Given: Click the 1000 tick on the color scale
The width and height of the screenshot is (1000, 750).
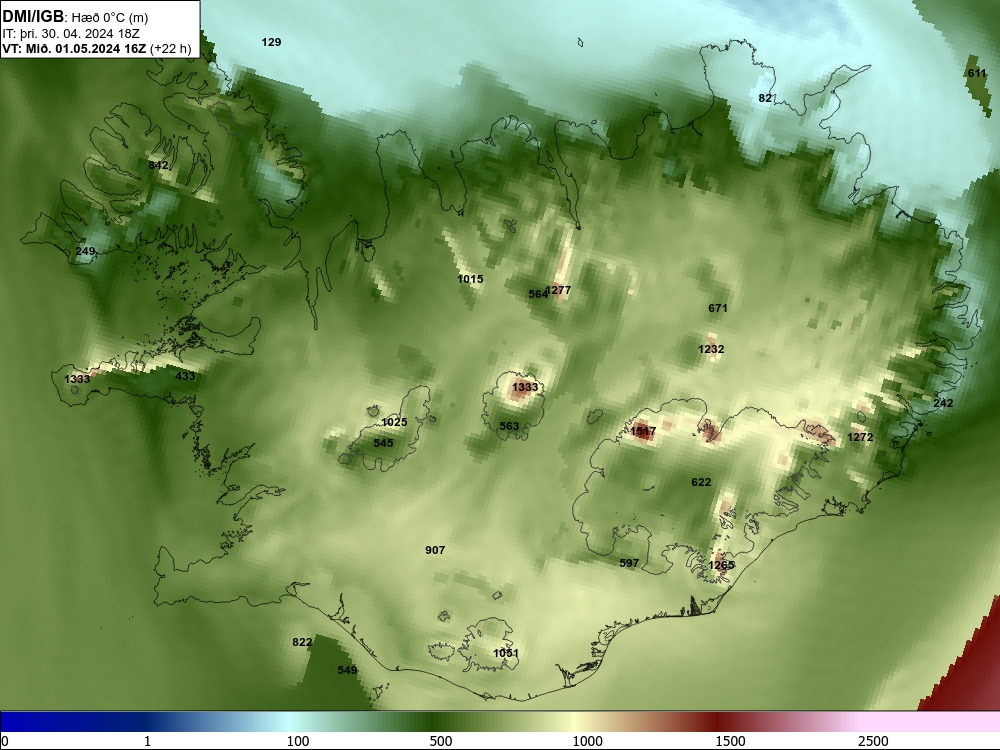Looking at the screenshot, I should [587, 741].
